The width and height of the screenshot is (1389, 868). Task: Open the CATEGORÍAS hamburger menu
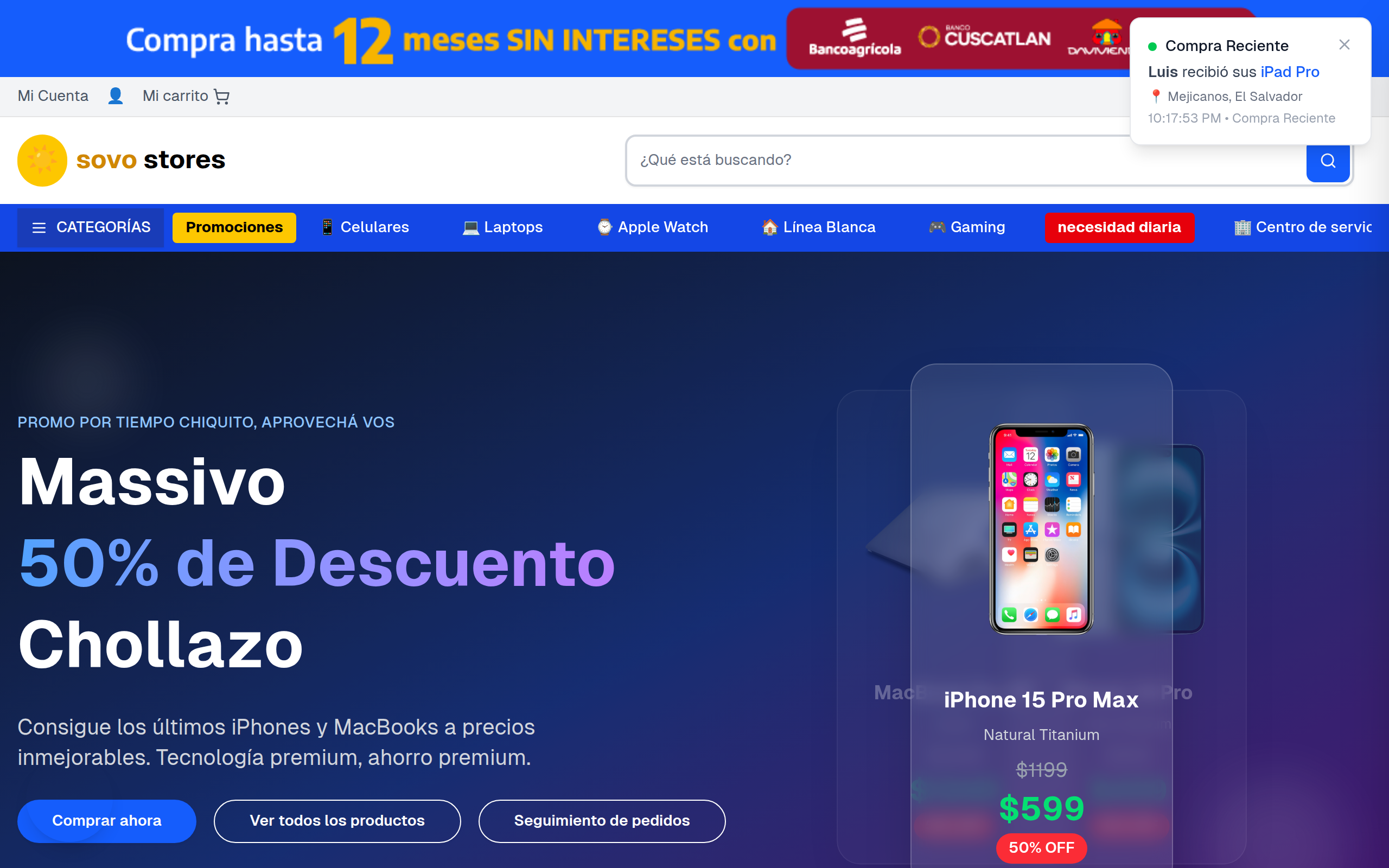click(91, 227)
